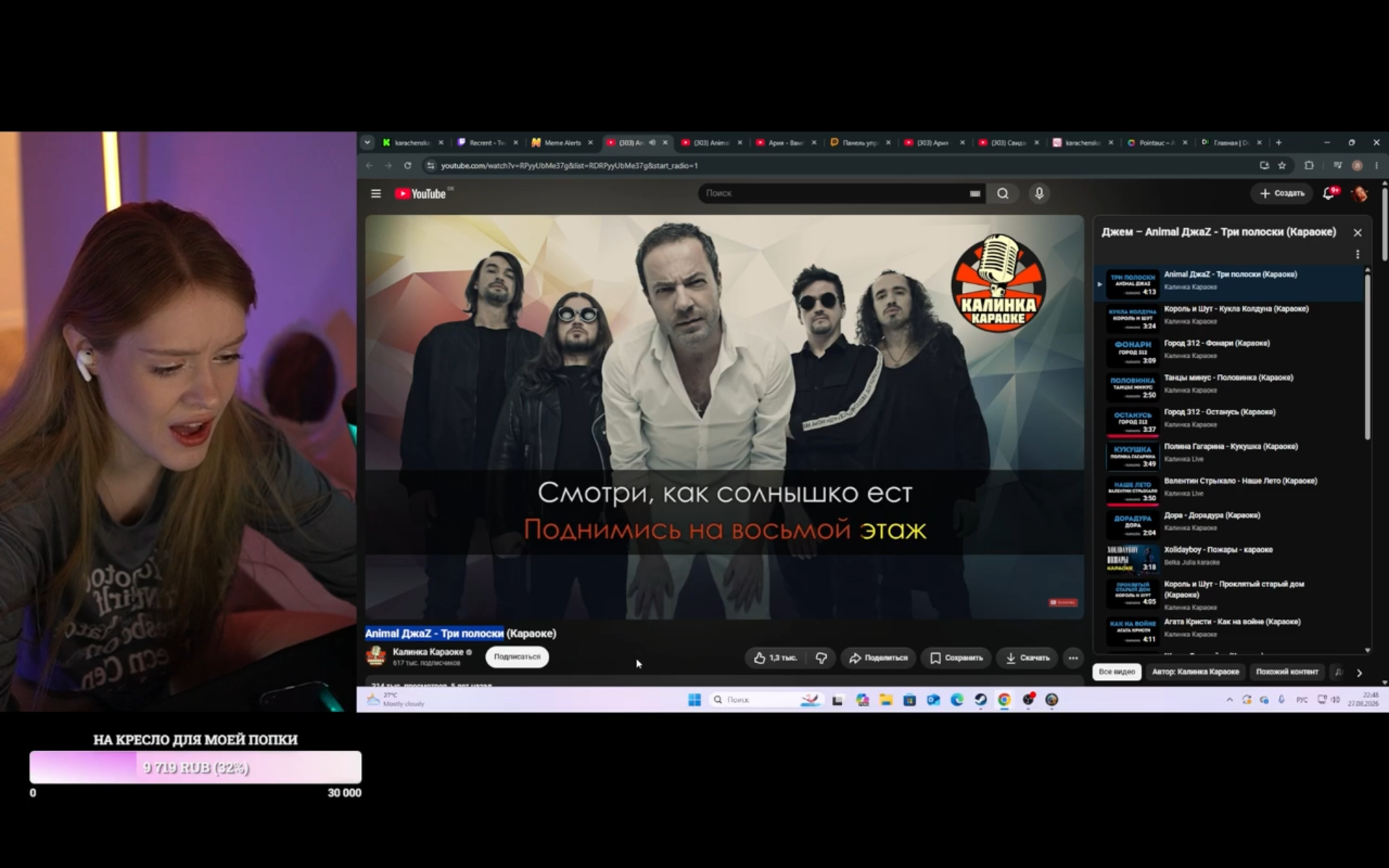Open the Jam playlist three-dot options menu
This screenshot has height=868, width=1389.
[1357, 255]
